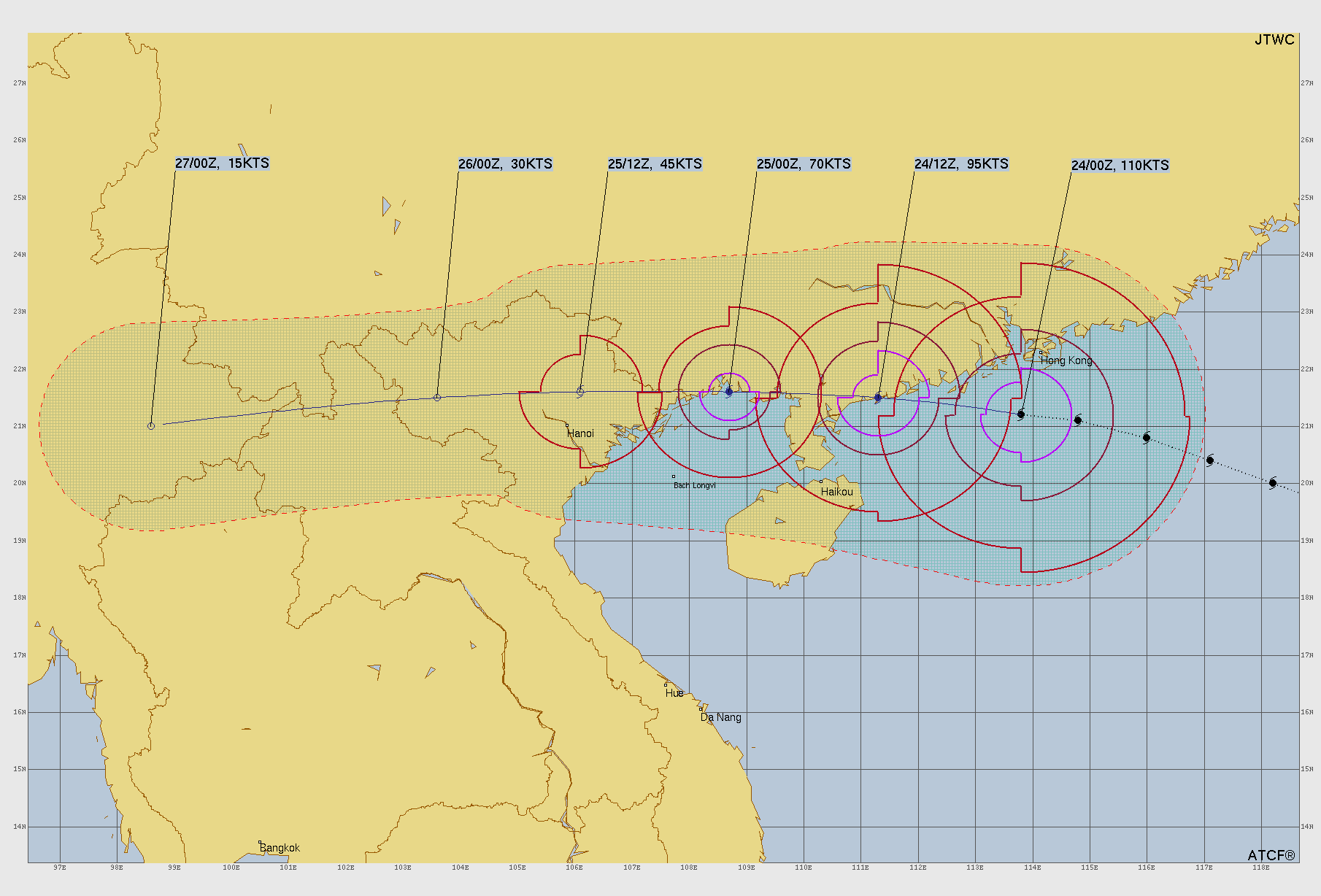Select the 27/00Z, 15KTS endpoint marker
This screenshot has height=896, width=1321.
pyautogui.click(x=151, y=425)
